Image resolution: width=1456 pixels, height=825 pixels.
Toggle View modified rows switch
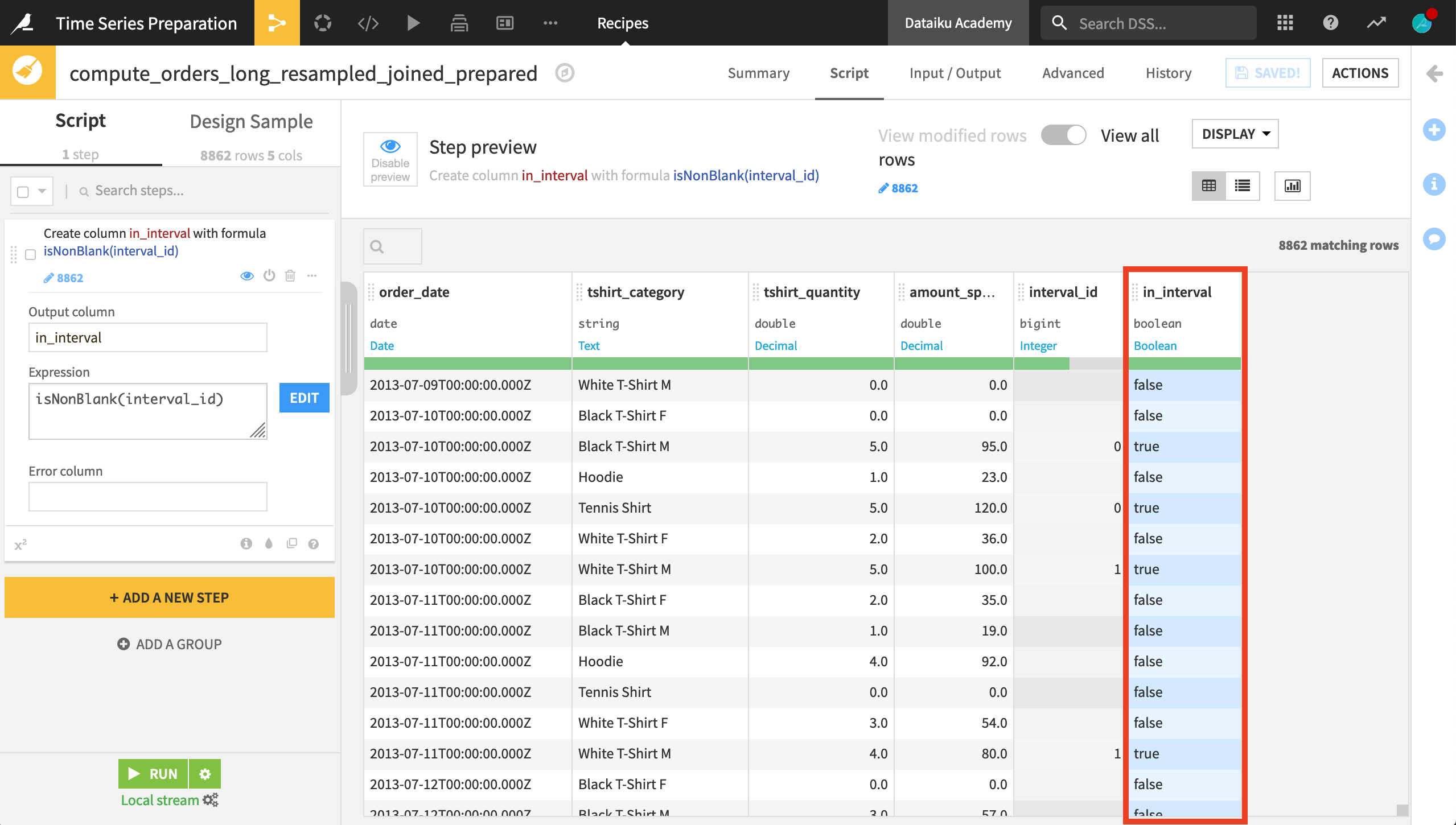point(1063,135)
